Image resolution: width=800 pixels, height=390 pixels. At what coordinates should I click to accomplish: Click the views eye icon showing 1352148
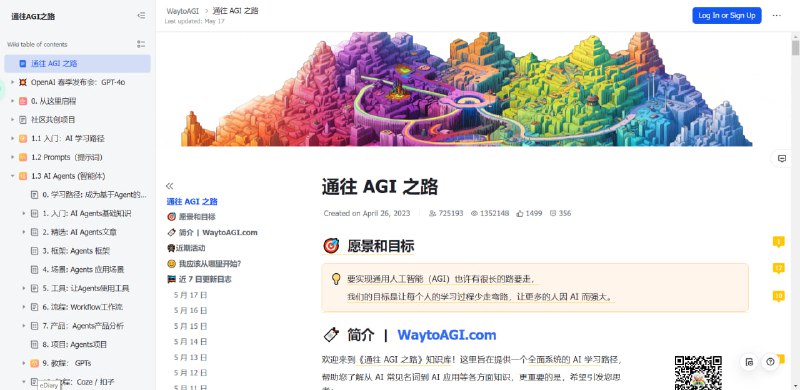pyautogui.click(x=474, y=213)
